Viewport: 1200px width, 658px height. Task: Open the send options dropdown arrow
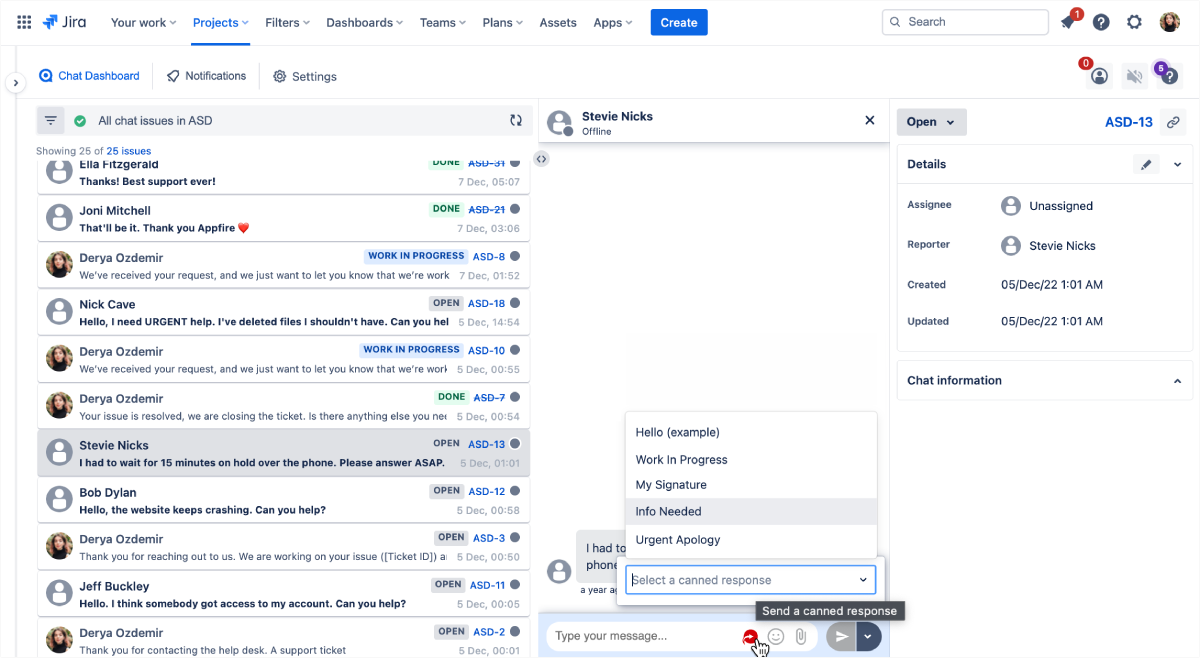869,636
